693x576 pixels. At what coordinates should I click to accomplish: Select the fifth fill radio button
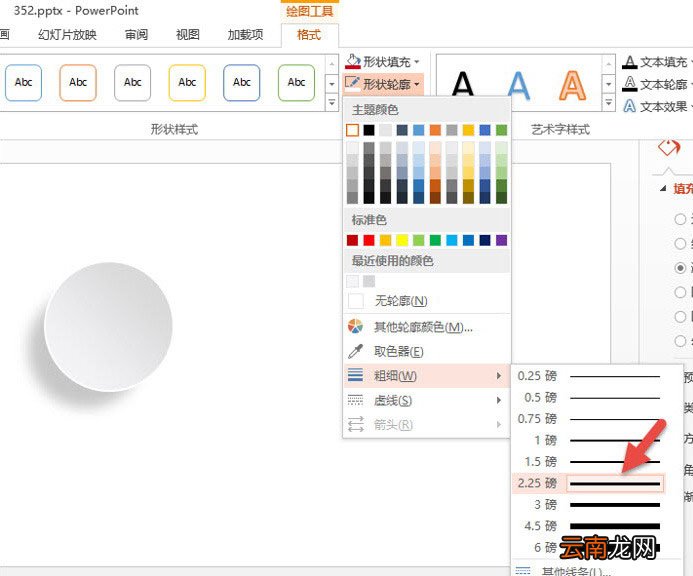click(680, 317)
